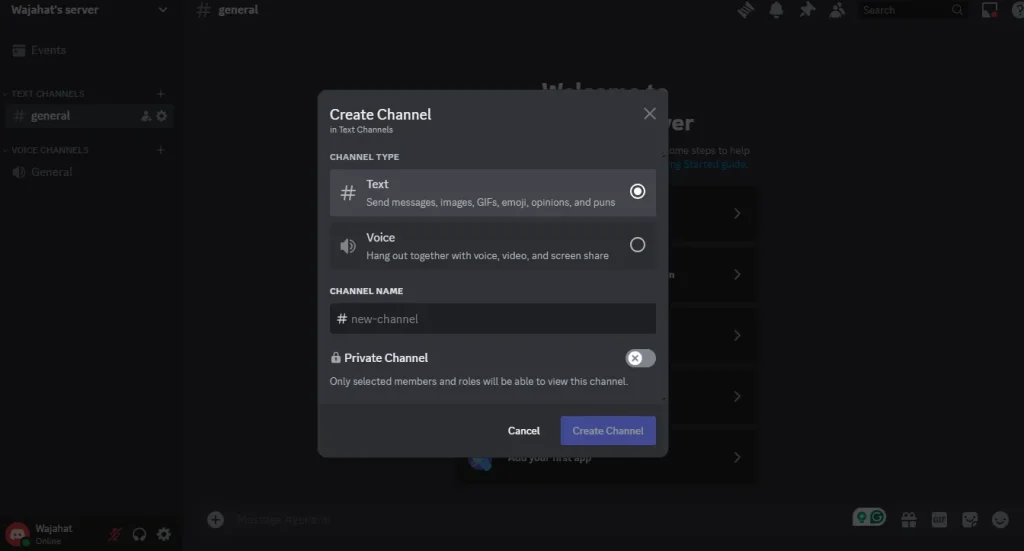Open edit channel gear for general
Viewport: 1024px width, 551px height.
(x=162, y=116)
